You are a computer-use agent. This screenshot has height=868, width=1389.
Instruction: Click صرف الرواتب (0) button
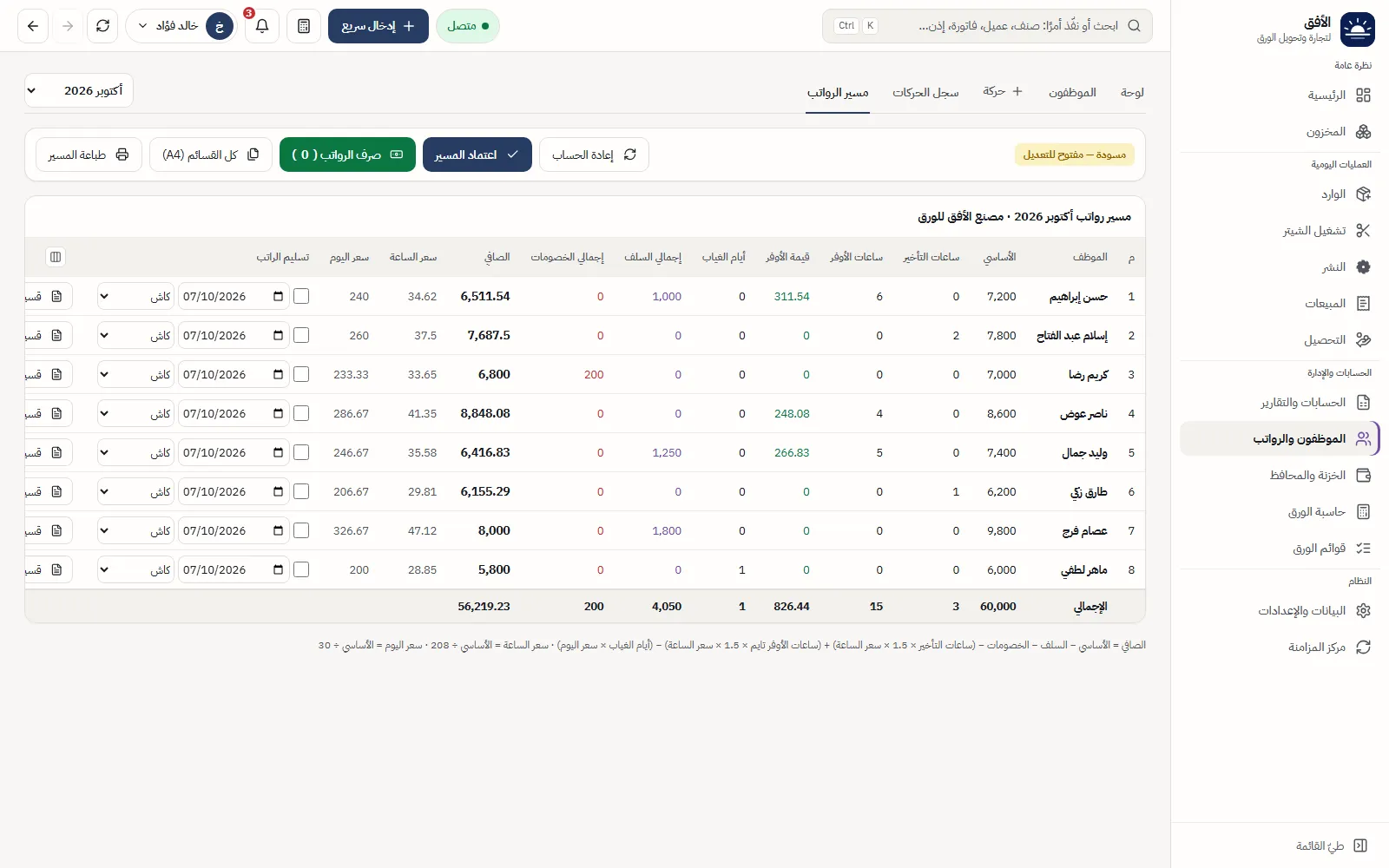point(347,155)
